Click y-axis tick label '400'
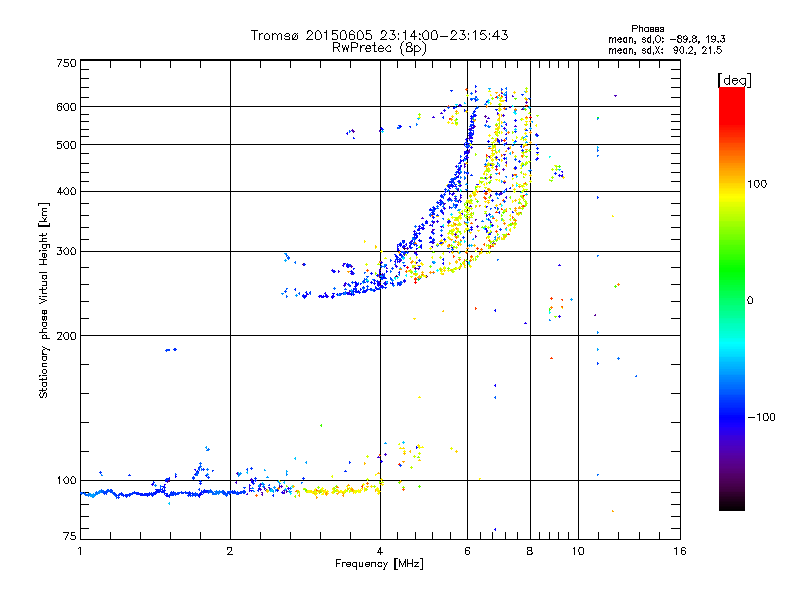 (x=66, y=191)
